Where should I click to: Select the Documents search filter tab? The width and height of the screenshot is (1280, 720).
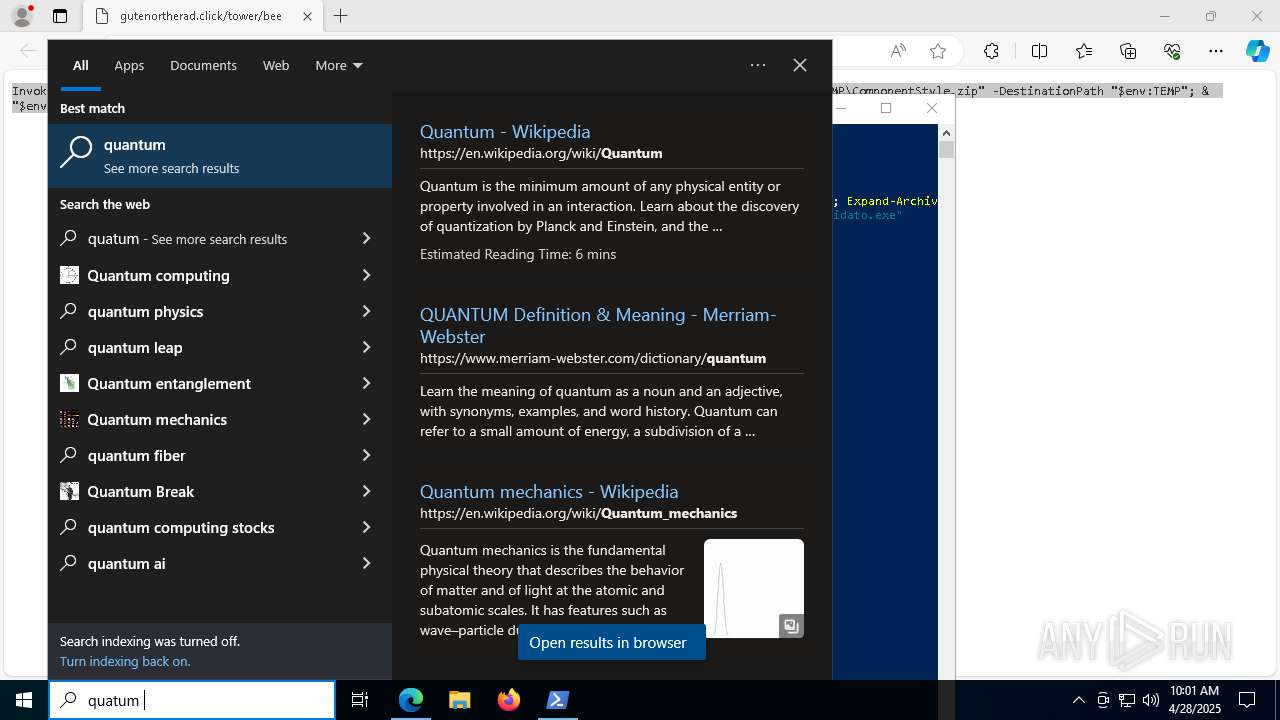[x=203, y=66]
